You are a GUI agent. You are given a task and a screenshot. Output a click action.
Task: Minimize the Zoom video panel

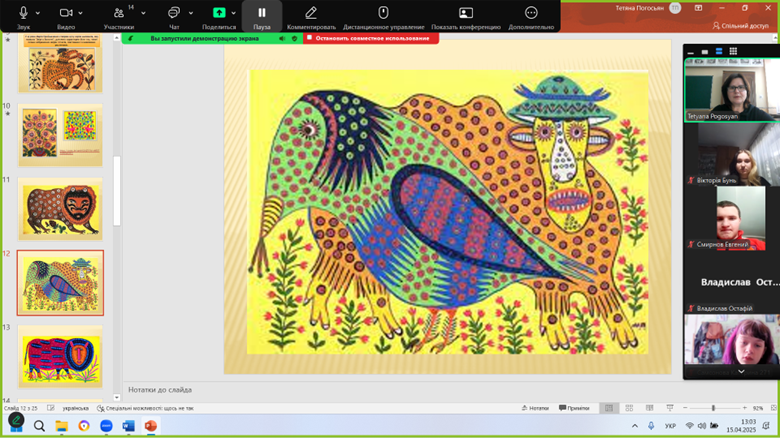[690, 51]
